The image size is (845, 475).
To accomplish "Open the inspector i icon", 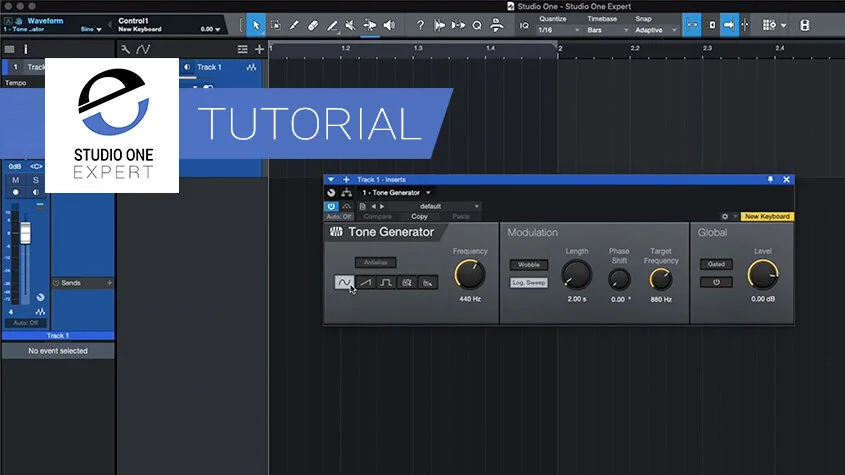I will (25, 50).
